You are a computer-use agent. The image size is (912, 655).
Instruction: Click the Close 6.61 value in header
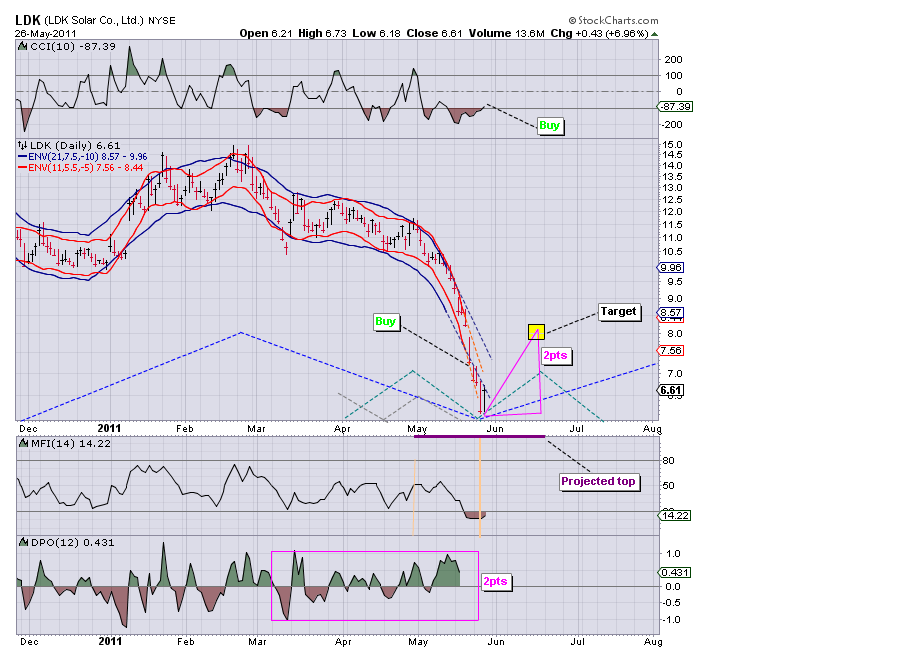[434, 34]
